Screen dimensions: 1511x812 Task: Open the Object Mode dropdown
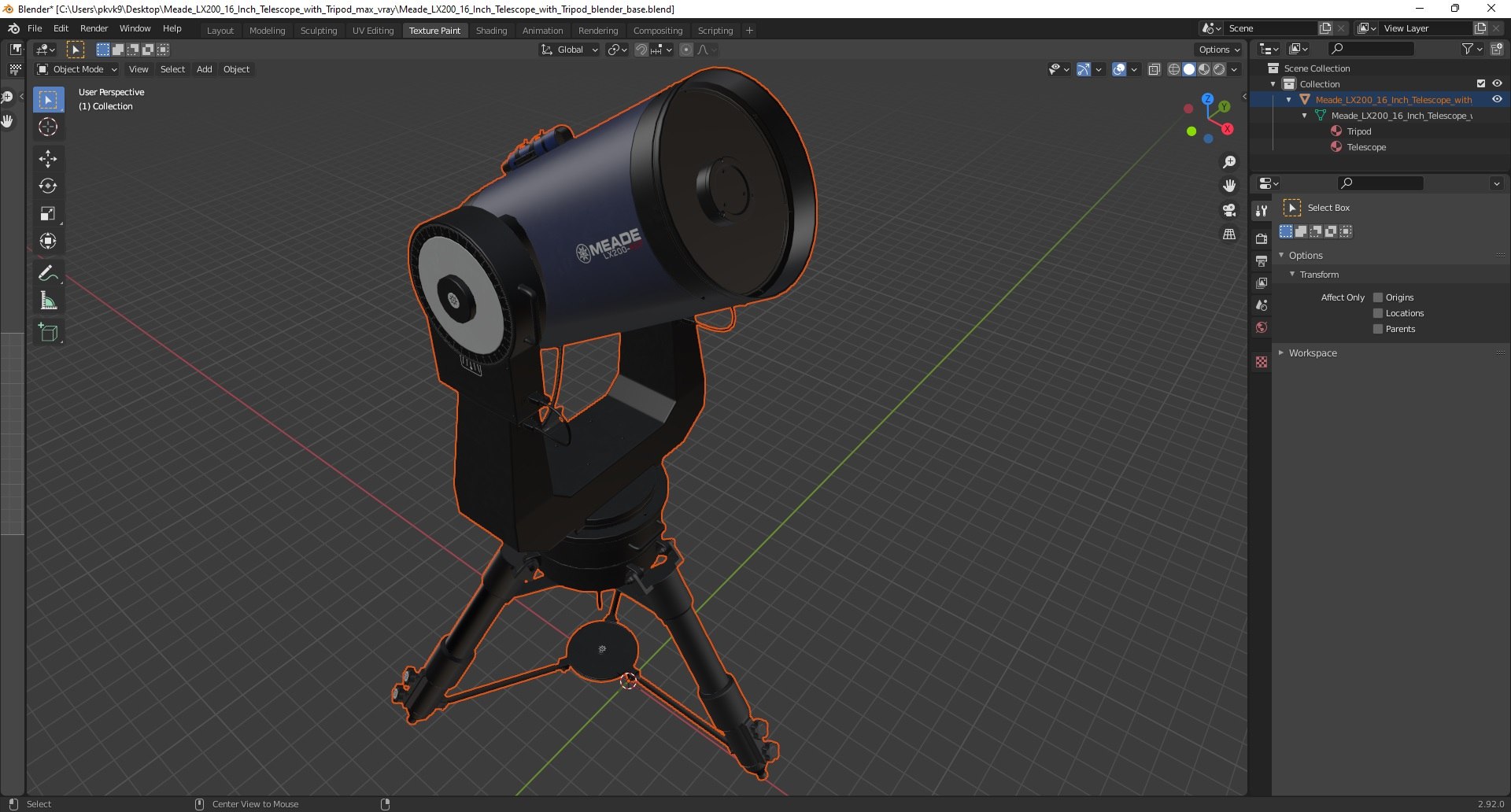(77, 69)
